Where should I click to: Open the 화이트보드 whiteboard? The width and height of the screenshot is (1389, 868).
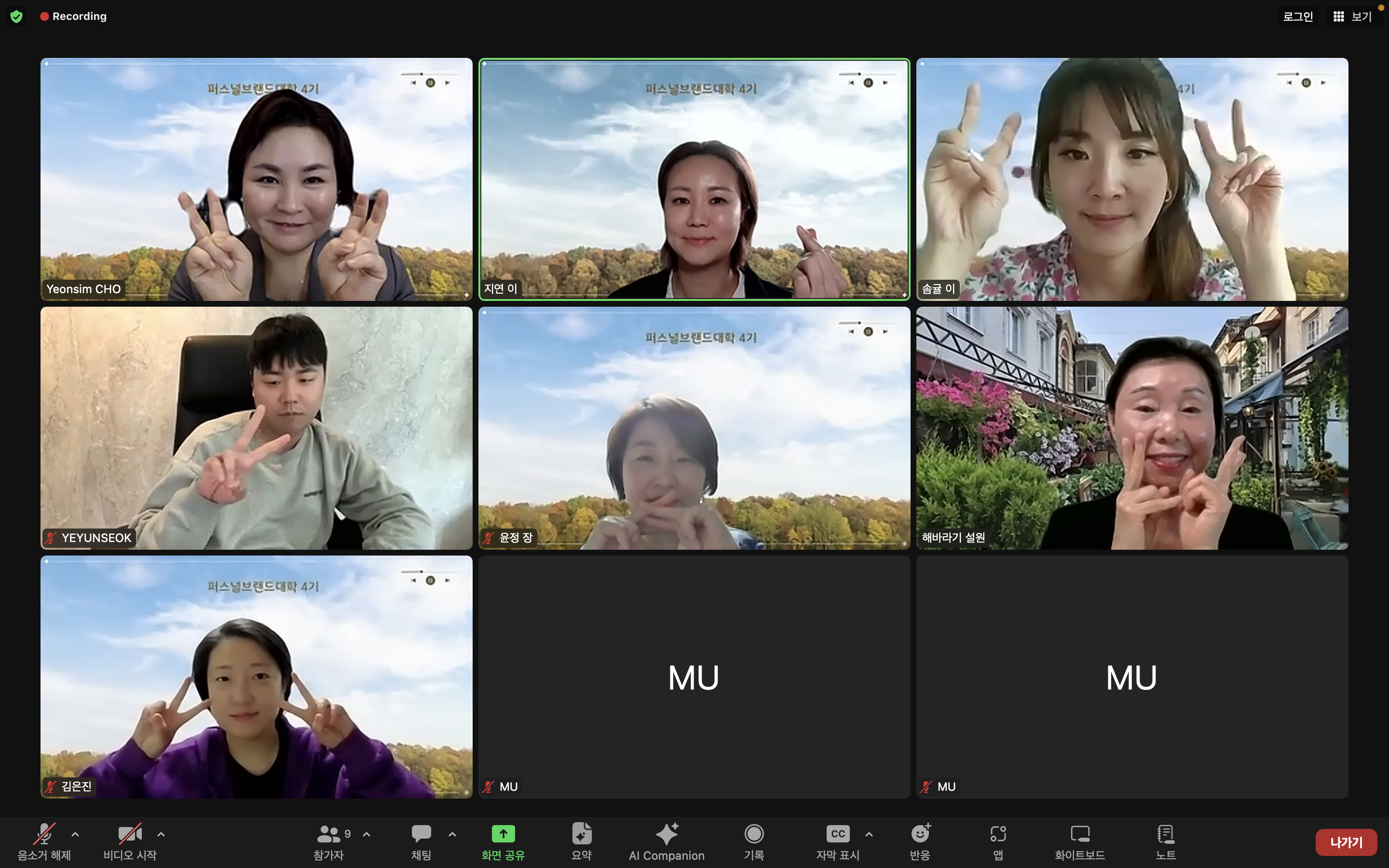coord(1080,841)
